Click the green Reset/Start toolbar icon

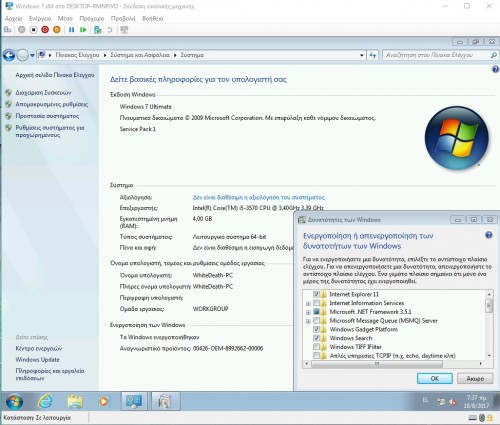click(83, 30)
